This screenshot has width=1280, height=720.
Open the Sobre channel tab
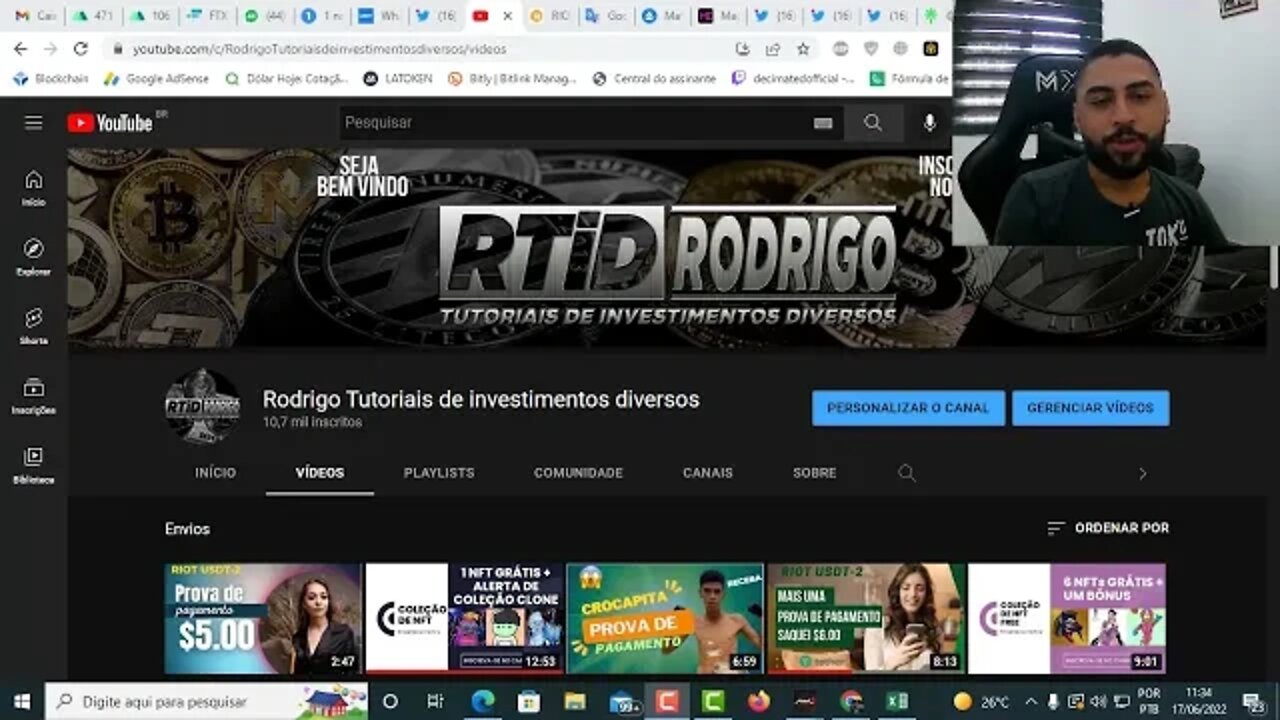814,473
